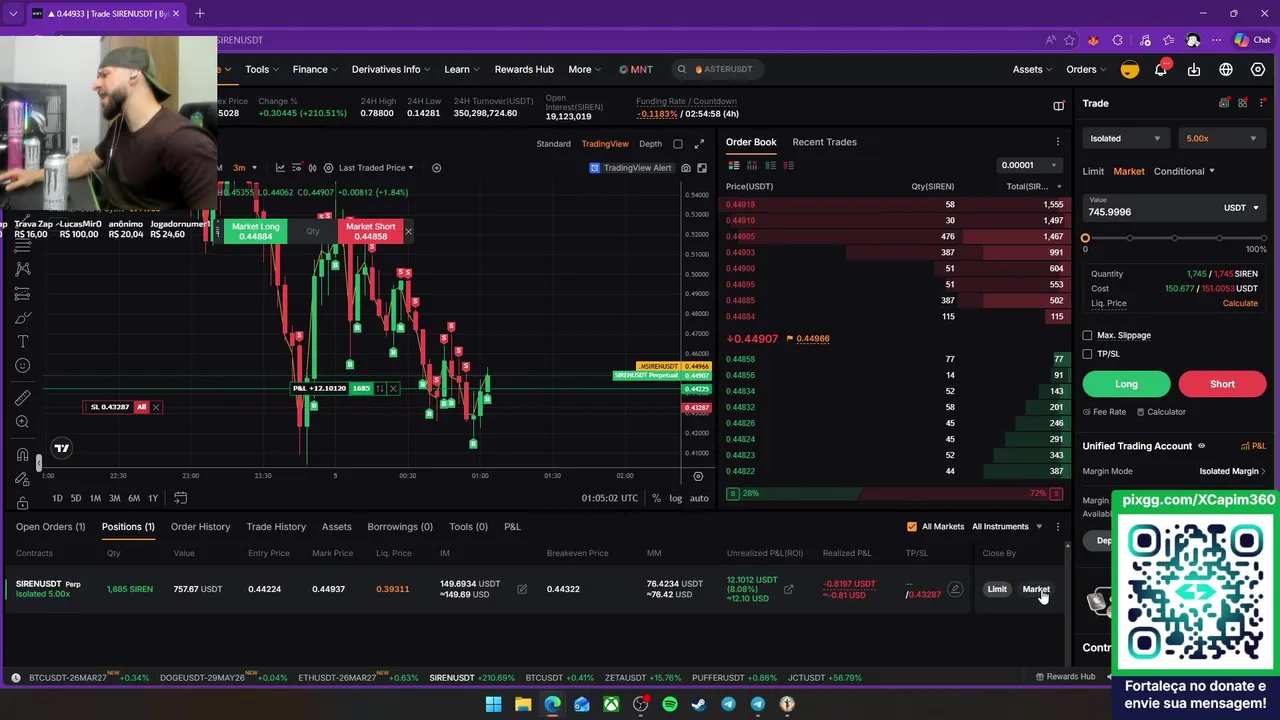Viewport: 1280px width, 720px height.
Task: Click the green Long button
Action: (1126, 384)
